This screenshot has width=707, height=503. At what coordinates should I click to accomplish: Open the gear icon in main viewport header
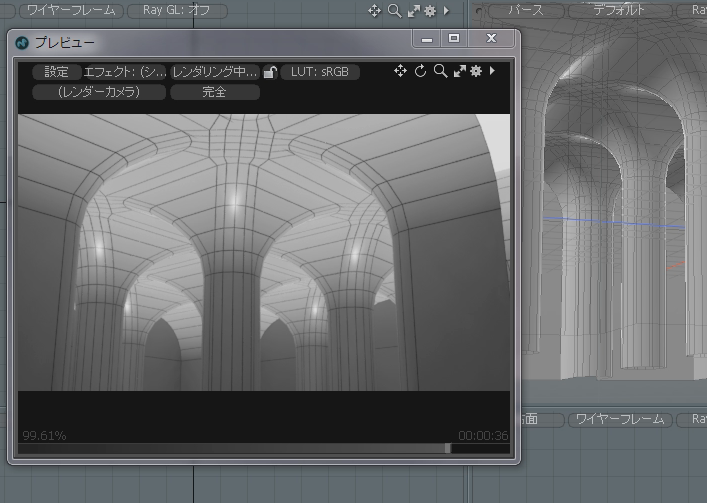430,10
